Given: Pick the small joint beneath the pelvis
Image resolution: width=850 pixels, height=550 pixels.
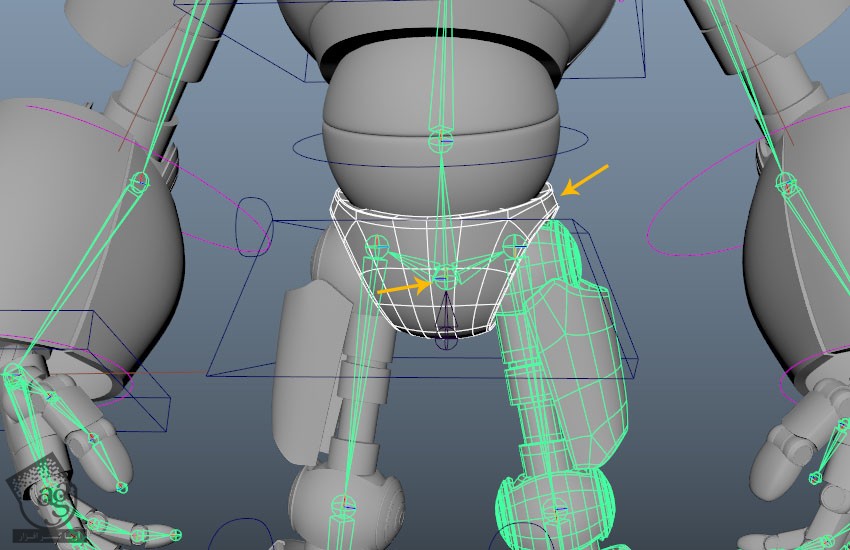Looking at the screenshot, I should click(x=447, y=341).
